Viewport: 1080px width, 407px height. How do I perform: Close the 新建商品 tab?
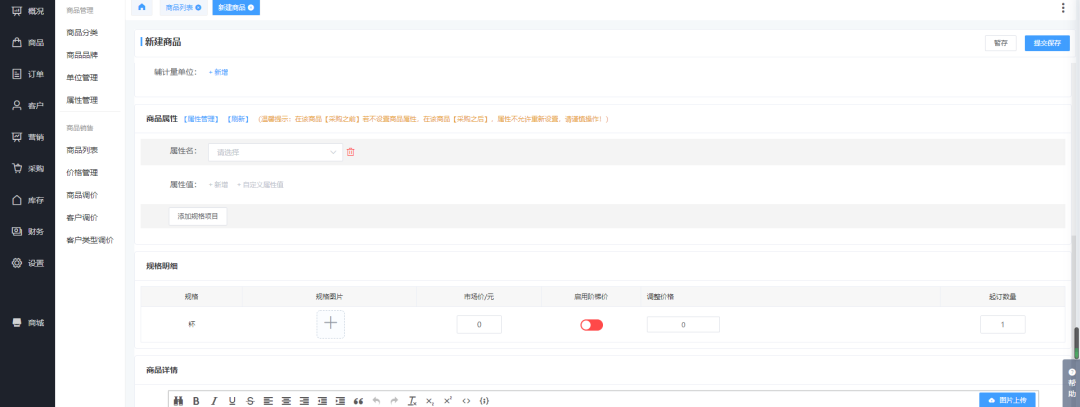pyautogui.click(x=250, y=7)
